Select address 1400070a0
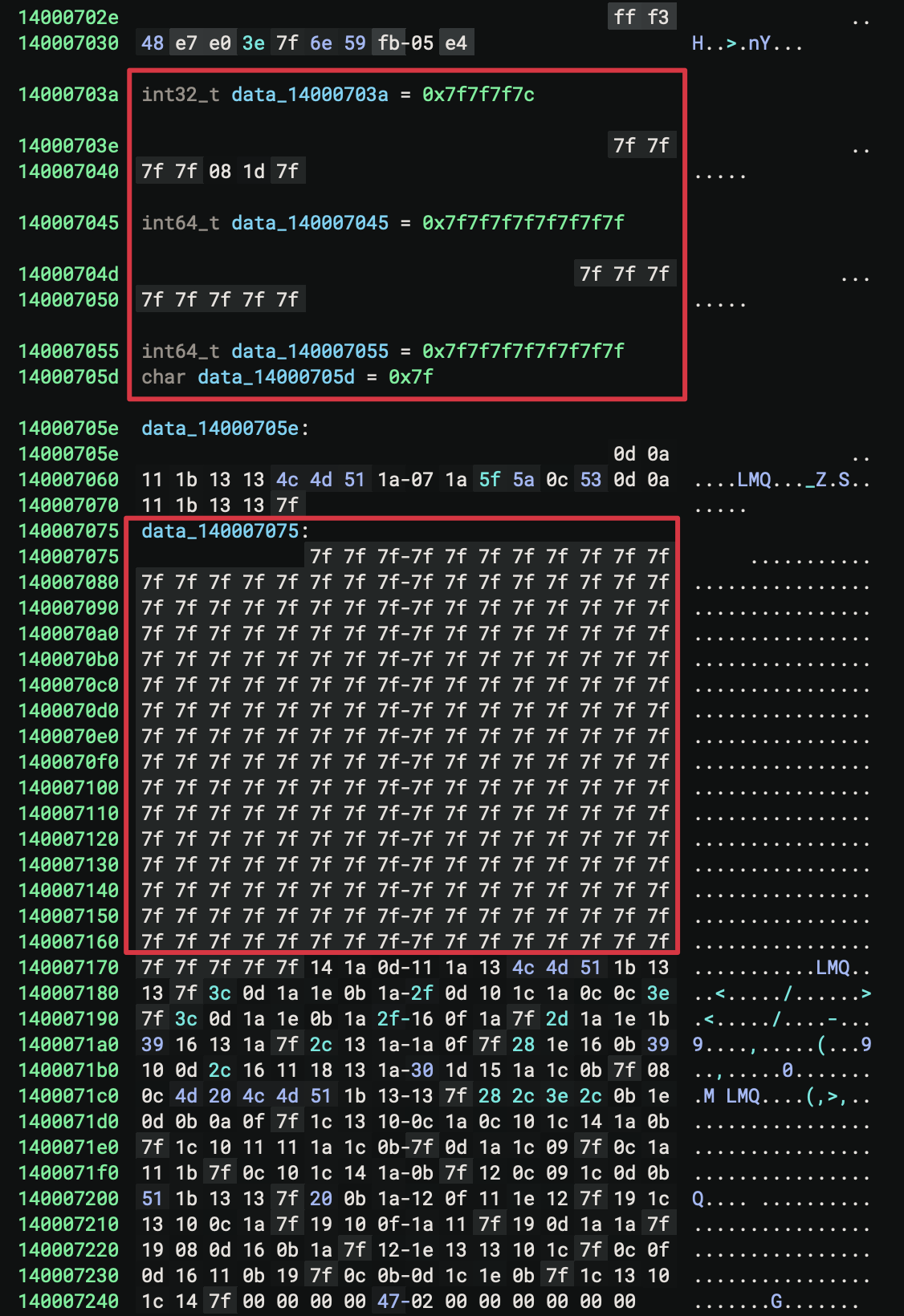 68,633
